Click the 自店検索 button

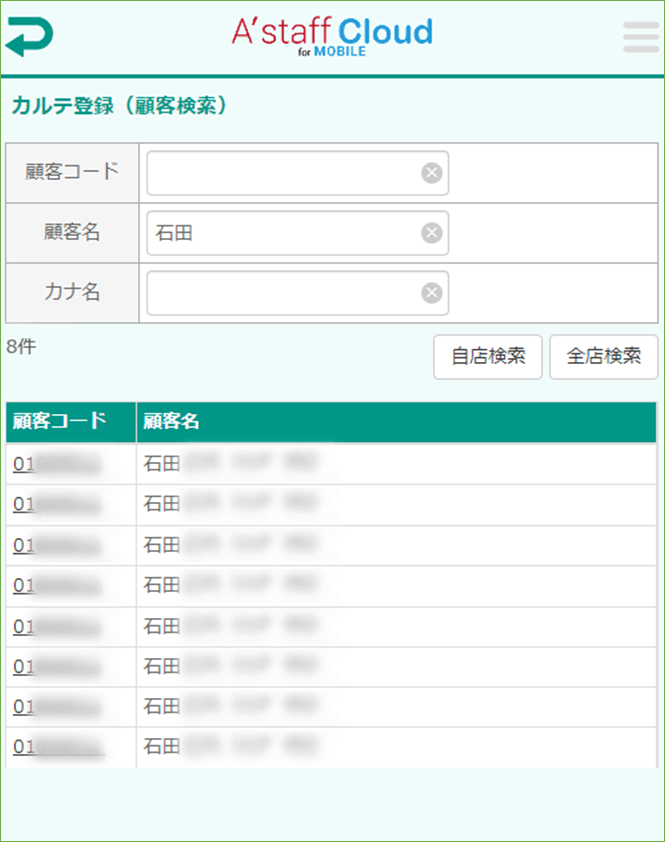488,357
